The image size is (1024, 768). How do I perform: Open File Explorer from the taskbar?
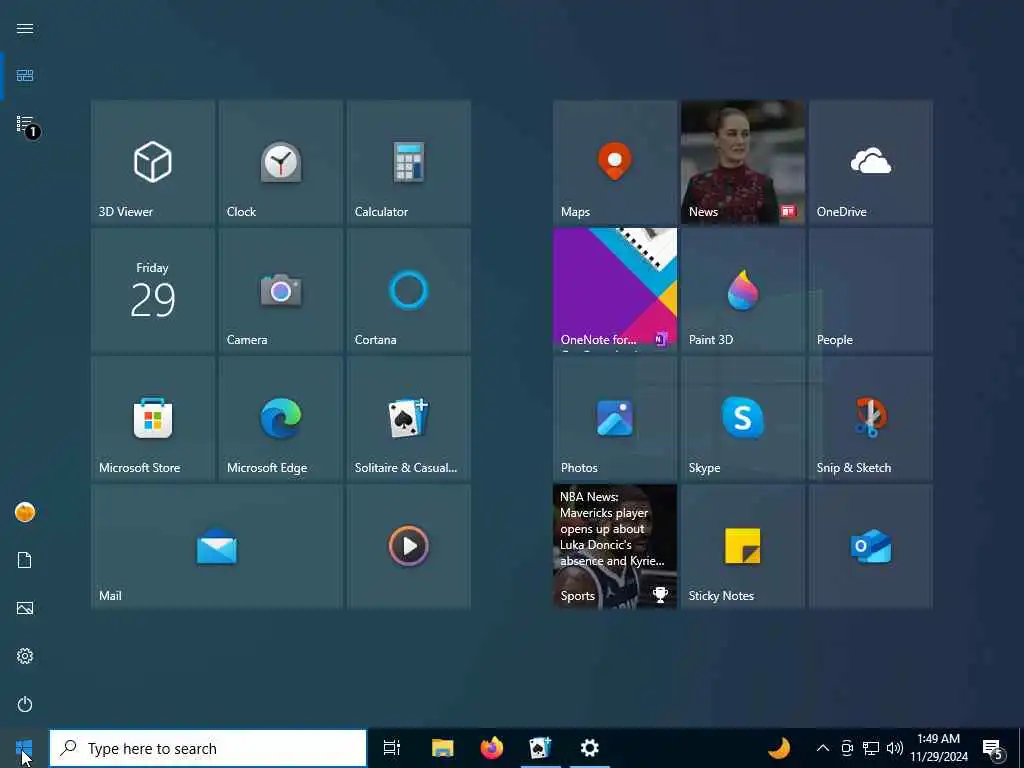click(442, 748)
